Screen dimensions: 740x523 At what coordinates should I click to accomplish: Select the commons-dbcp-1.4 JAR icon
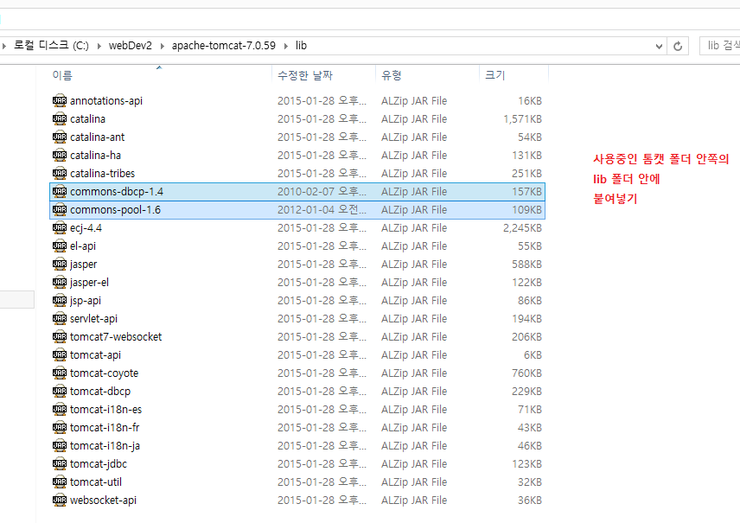[59, 192]
